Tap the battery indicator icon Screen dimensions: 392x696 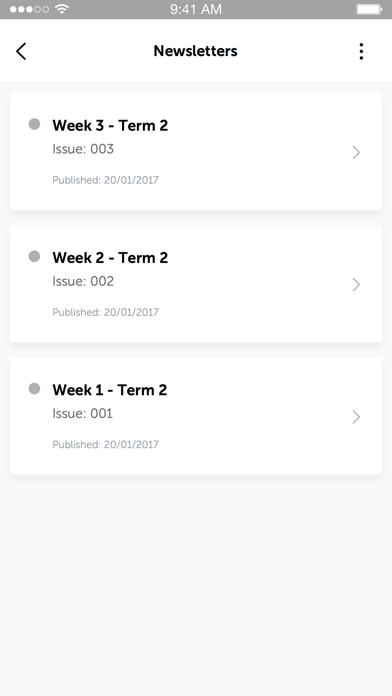click(x=369, y=9)
